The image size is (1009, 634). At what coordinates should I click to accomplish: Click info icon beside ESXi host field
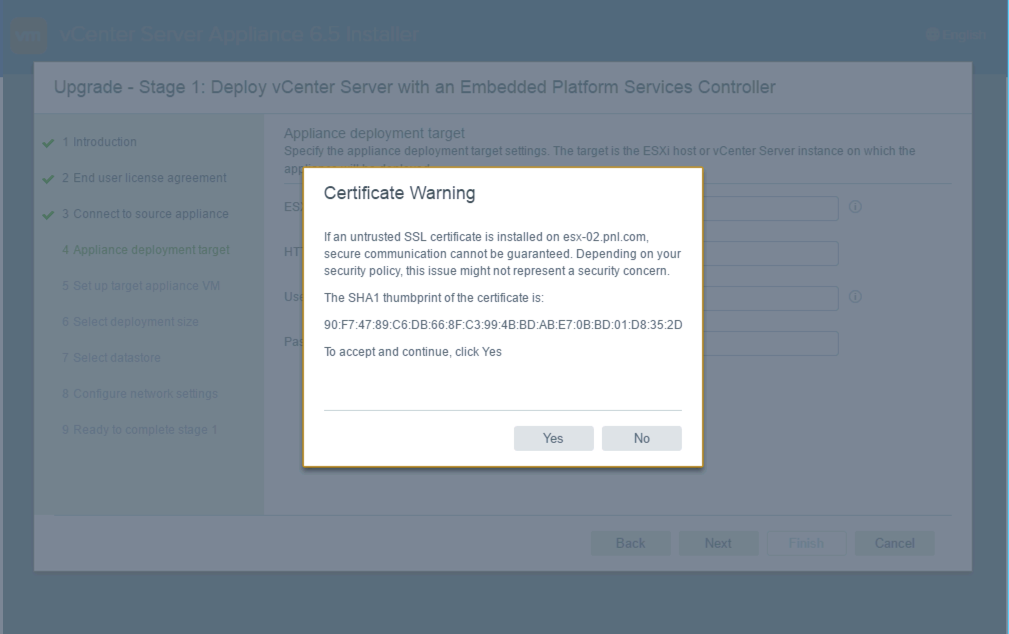click(x=855, y=207)
